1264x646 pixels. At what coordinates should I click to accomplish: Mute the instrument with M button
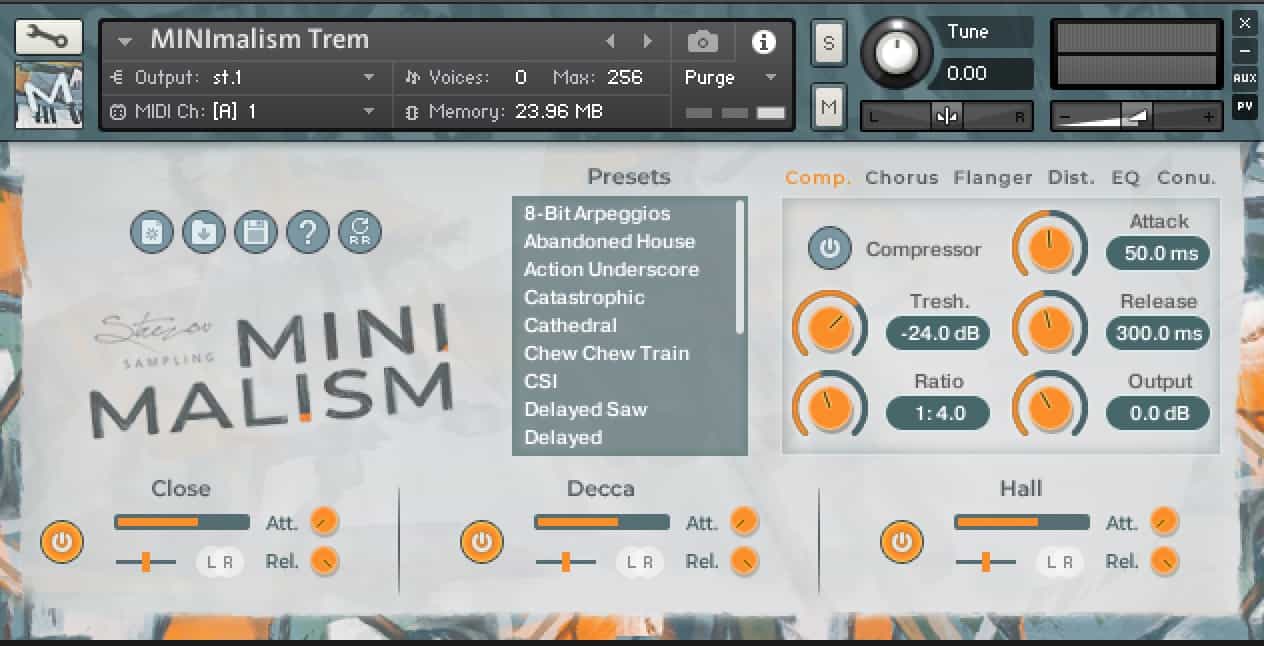tap(829, 106)
